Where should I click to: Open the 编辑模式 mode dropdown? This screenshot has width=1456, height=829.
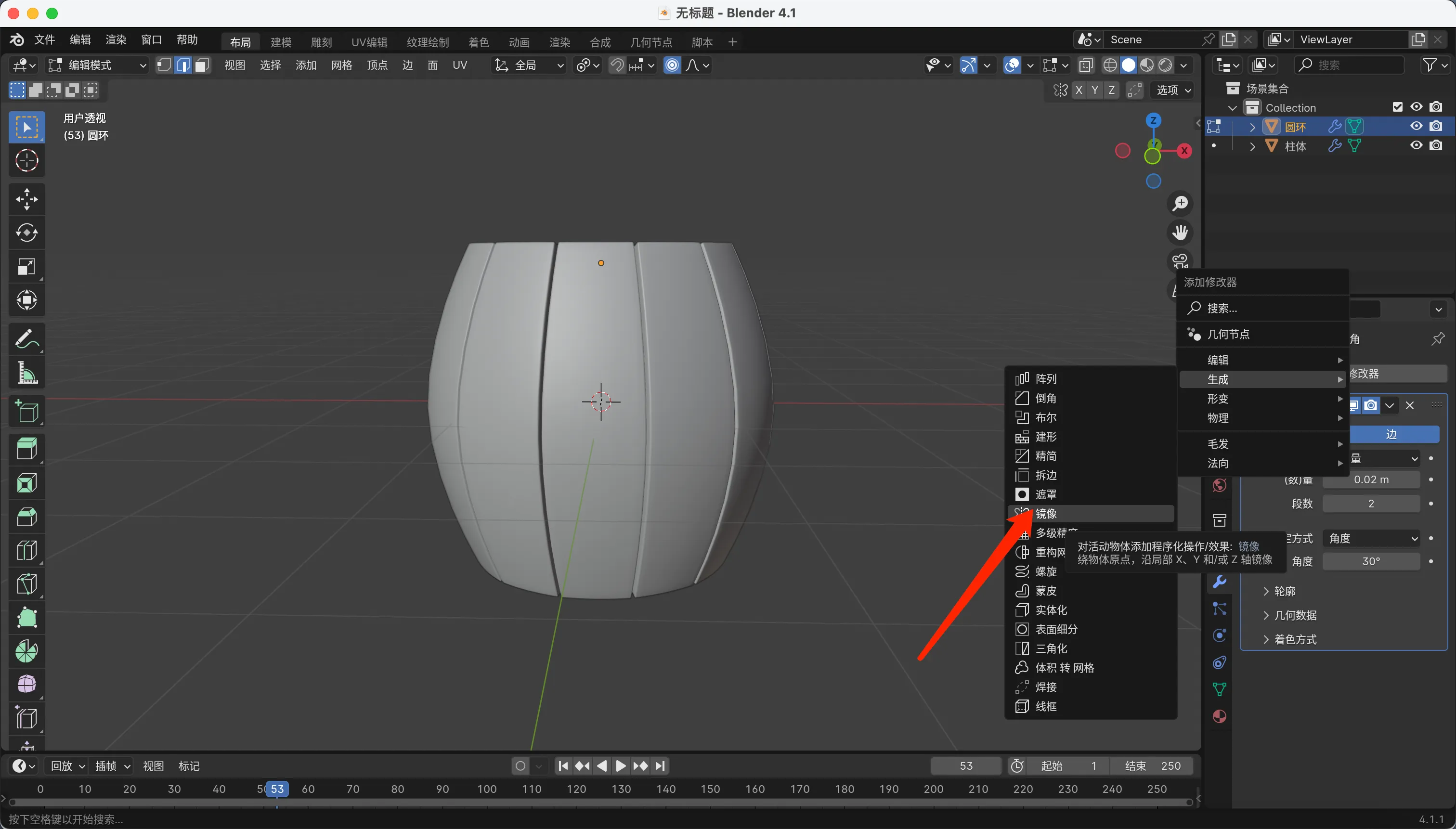tap(97, 65)
